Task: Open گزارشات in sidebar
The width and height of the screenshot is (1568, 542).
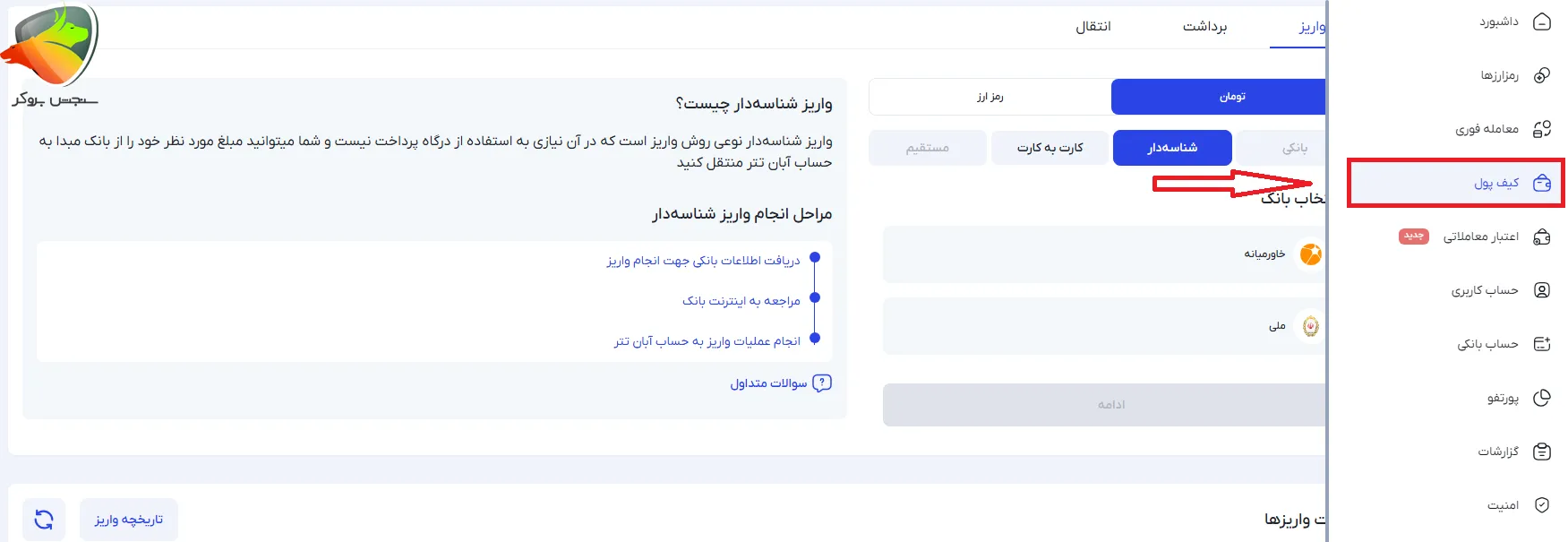Action: coord(1498,452)
